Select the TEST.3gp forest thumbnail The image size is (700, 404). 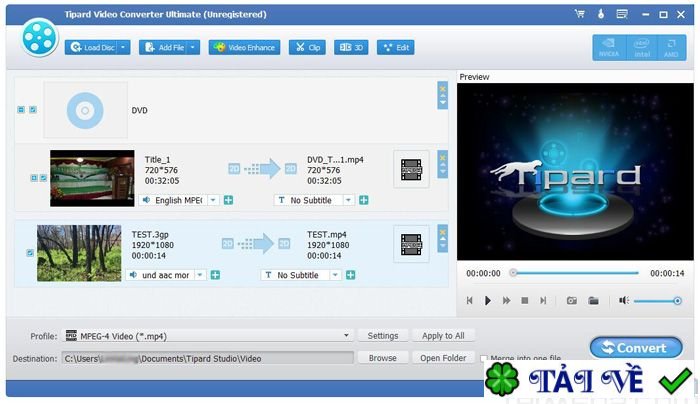pyautogui.click(x=79, y=253)
